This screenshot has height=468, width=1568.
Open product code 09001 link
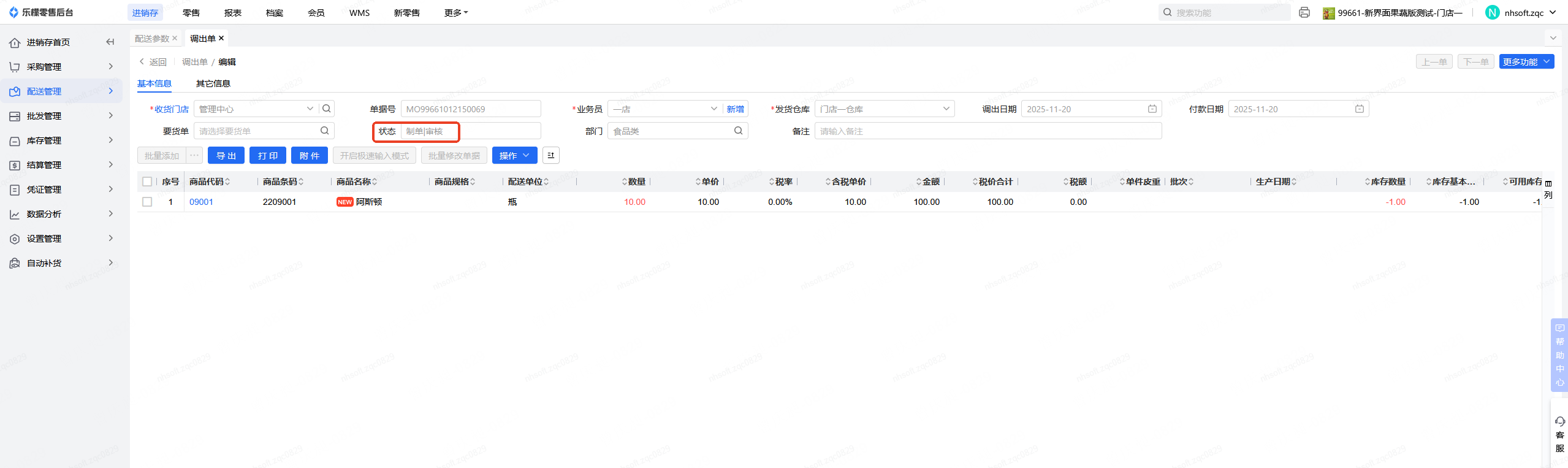tap(201, 202)
